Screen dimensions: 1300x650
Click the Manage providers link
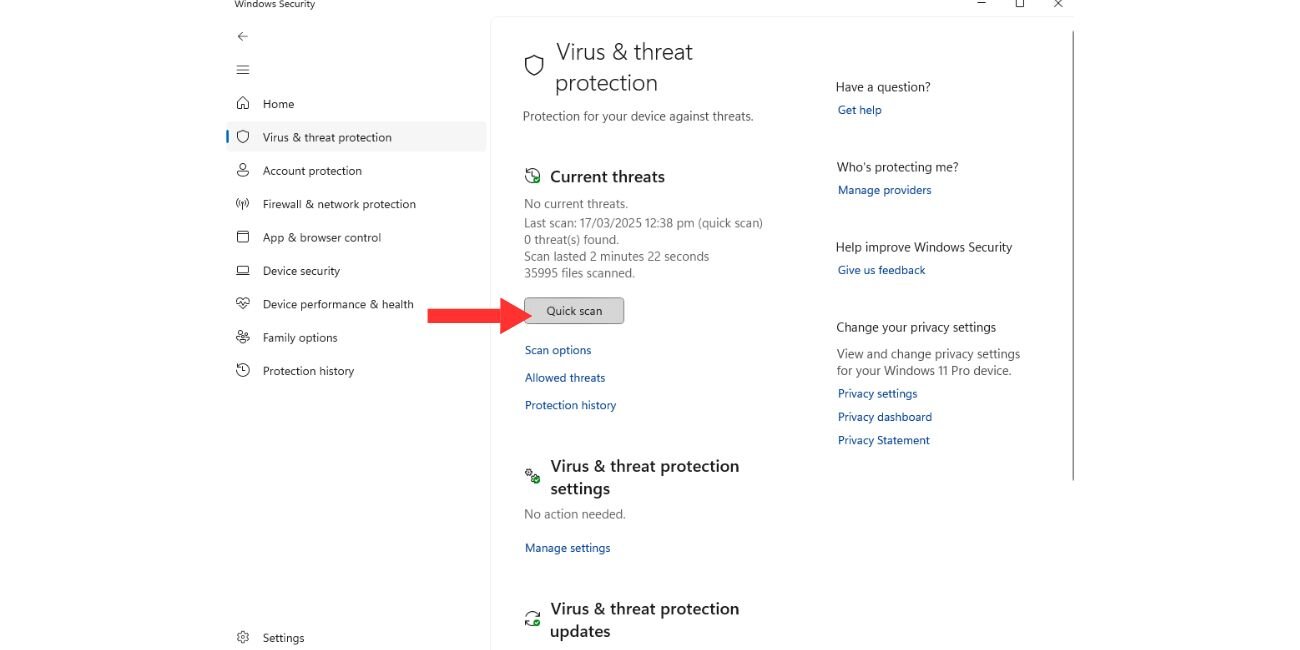(x=884, y=190)
